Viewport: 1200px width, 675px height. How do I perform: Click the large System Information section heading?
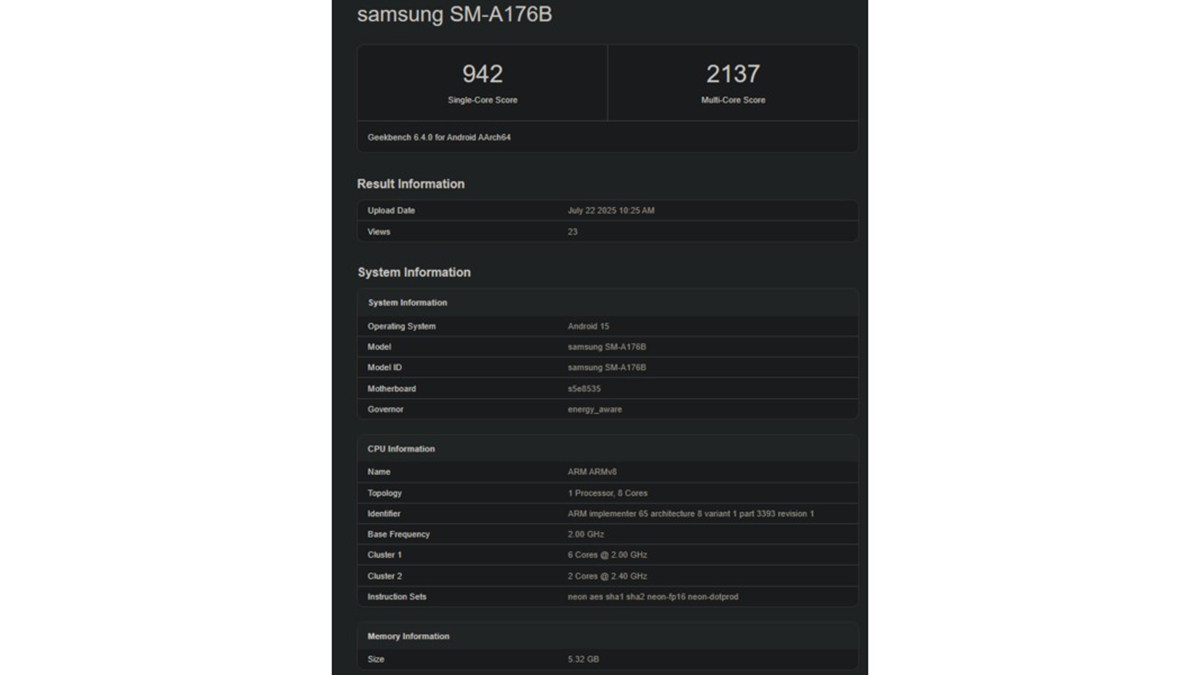point(414,272)
